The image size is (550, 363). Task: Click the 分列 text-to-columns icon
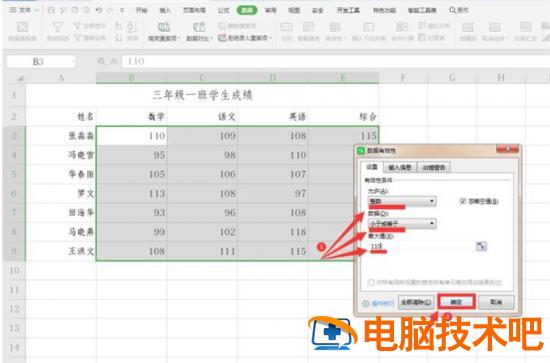286,27
